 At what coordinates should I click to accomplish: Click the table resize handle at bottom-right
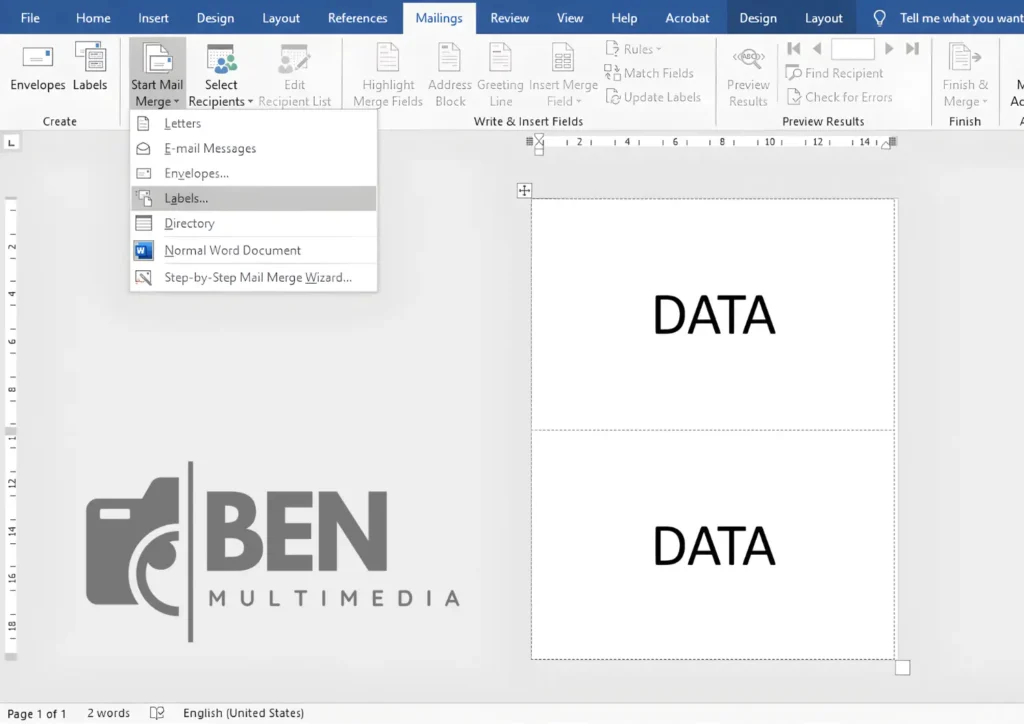click(902, 667)
